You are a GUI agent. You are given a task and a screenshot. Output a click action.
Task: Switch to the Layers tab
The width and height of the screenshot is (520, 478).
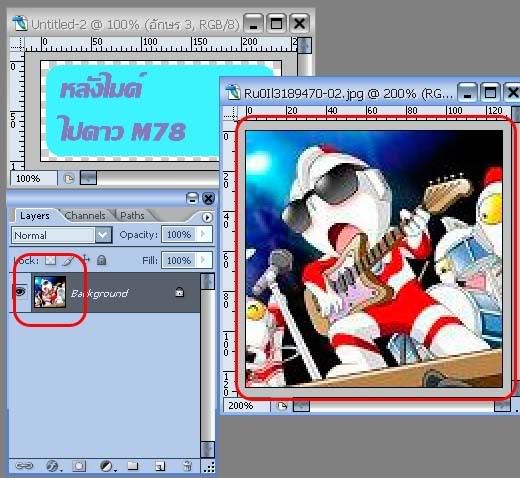click(x=35, y=216)
